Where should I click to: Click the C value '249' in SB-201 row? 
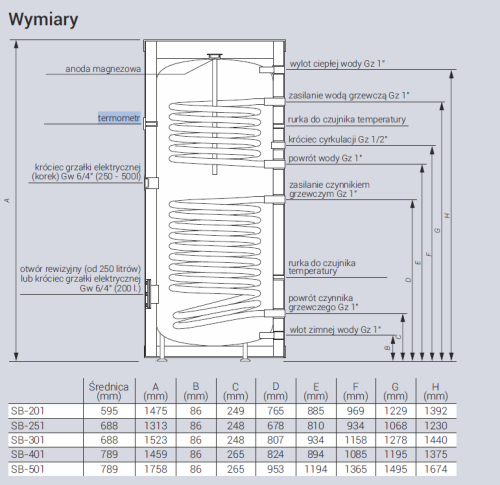click(x=236, y=411)
